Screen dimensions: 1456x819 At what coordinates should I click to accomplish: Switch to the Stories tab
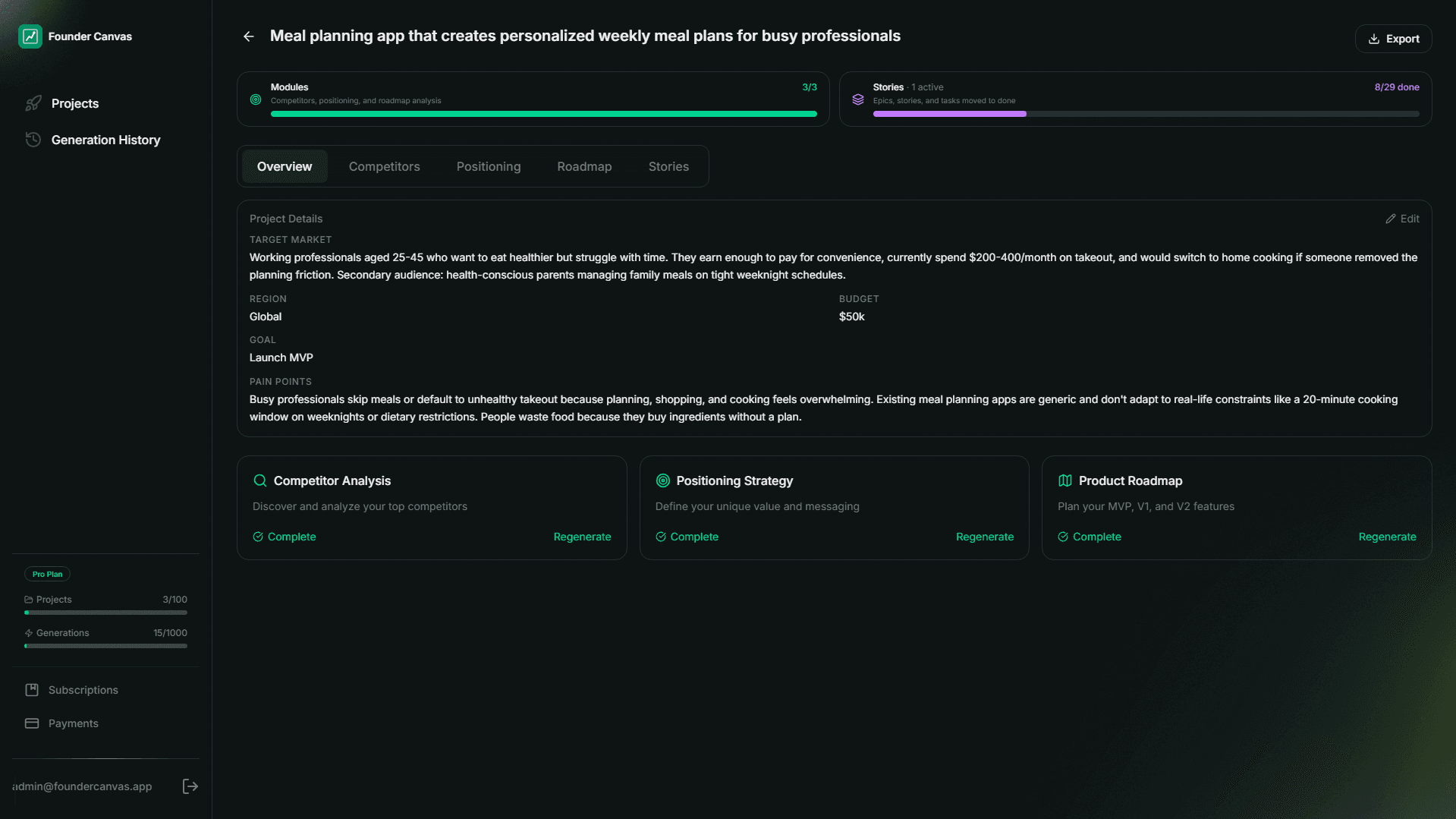click(668, 166)
